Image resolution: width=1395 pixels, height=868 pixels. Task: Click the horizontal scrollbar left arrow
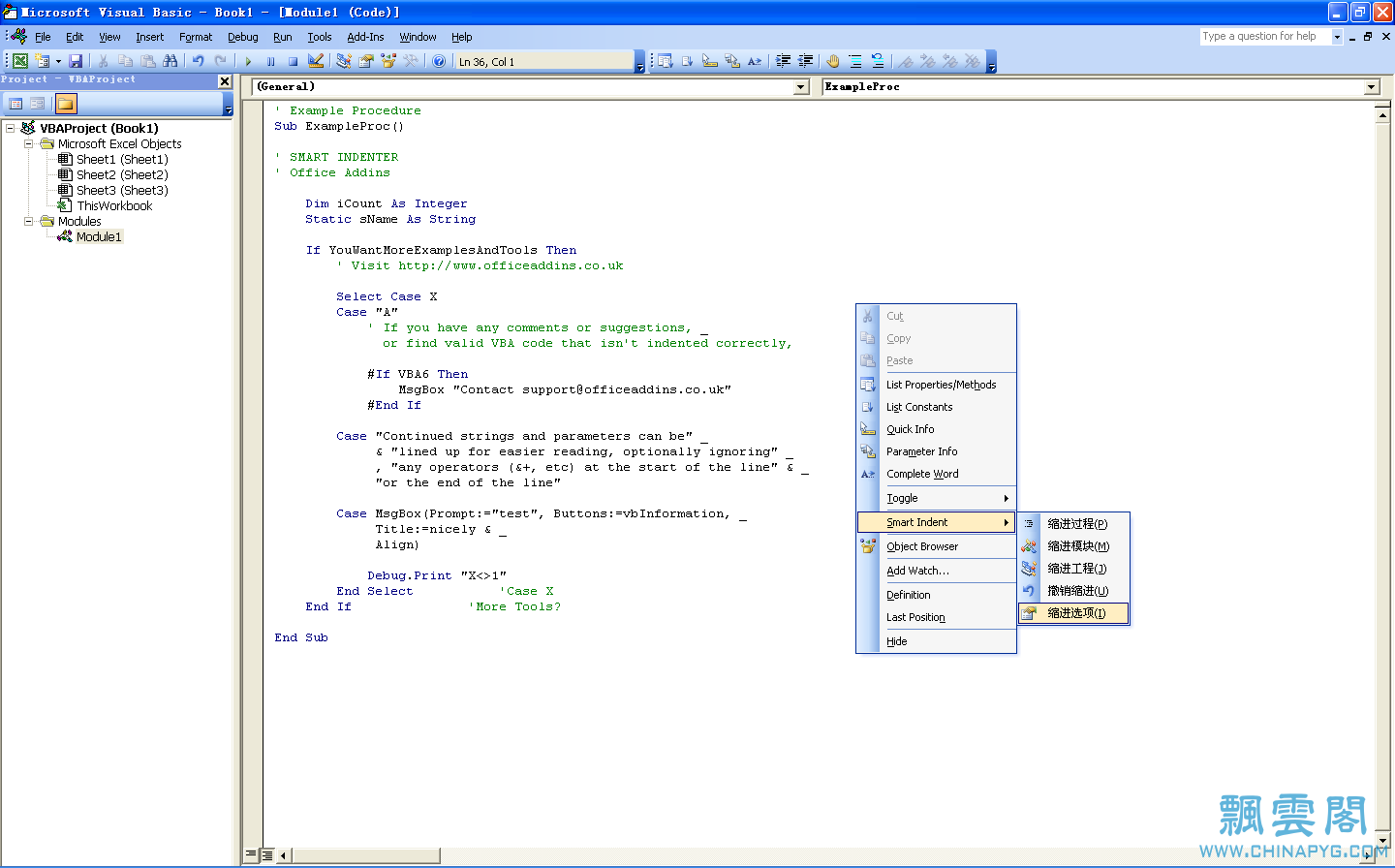pos(284,855)
